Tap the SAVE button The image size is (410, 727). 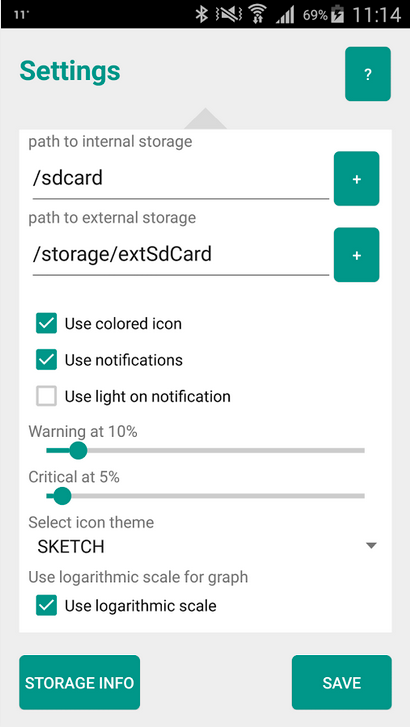pos(342,682)
